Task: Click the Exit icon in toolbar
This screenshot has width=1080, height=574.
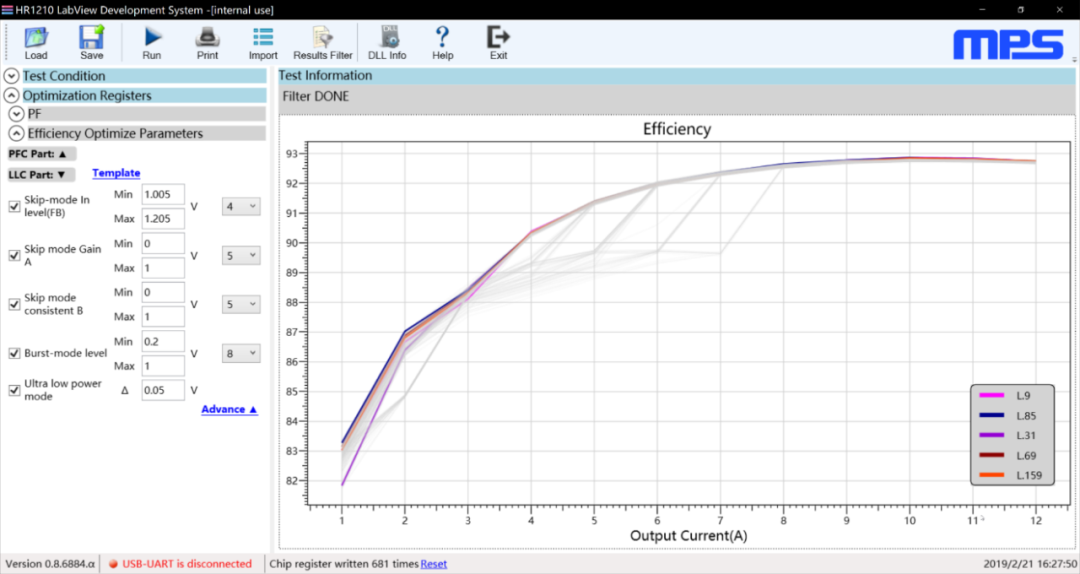Action: pyautogui.click(x=498, y=38)
